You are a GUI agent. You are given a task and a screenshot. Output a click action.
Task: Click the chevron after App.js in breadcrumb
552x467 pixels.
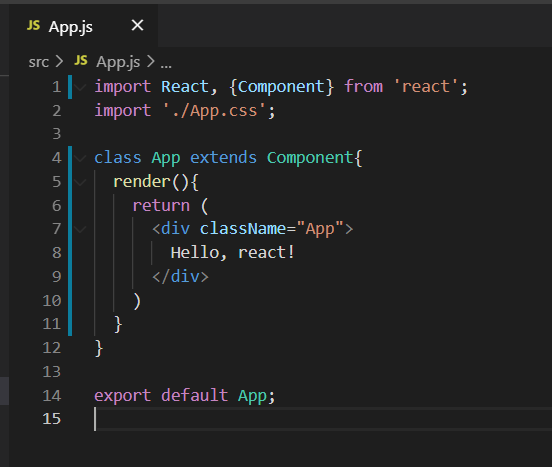(151, 62)
